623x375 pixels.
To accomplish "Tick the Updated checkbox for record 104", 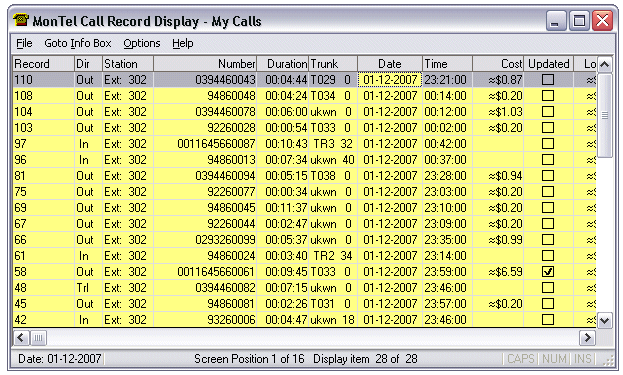I will pyautogui.click(x=548, y=112).
